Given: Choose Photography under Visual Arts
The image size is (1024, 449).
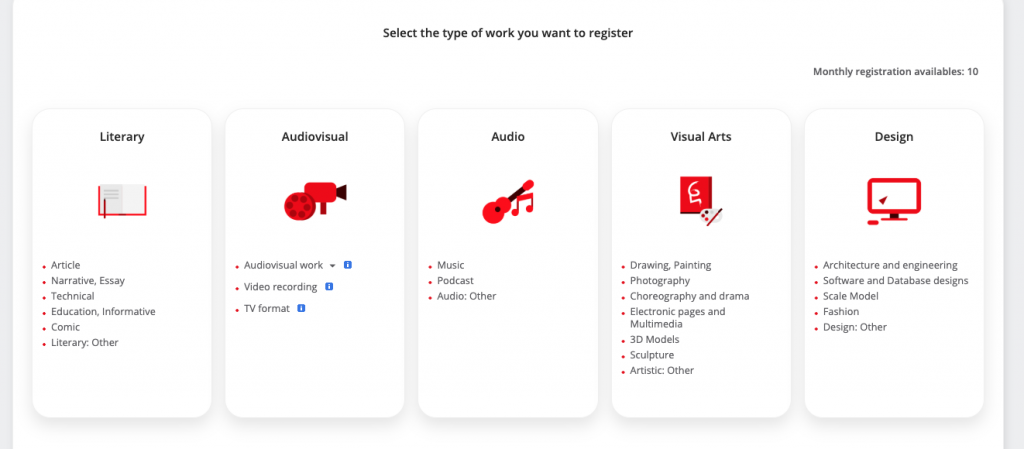Looking at the screenshot, I should coord(659,281).
